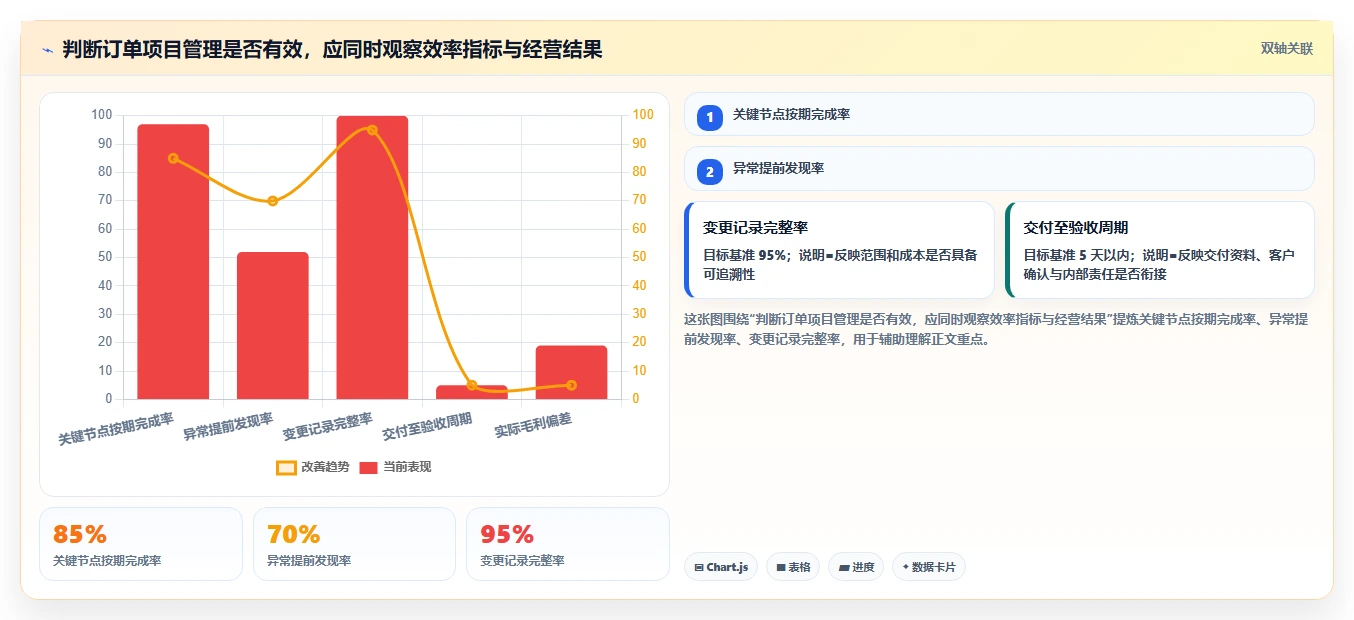The height and width of the screenshot is (620, 1354).
Task: Click the lightning icon beside the title
Action: point(47,50)
